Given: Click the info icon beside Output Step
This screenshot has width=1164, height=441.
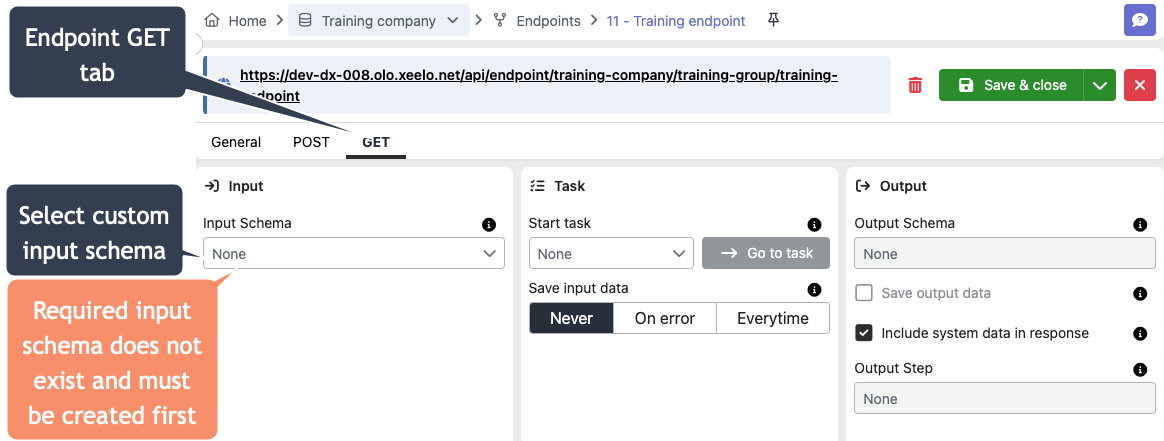Looking at the screenshot, I should click(1140, 370).
